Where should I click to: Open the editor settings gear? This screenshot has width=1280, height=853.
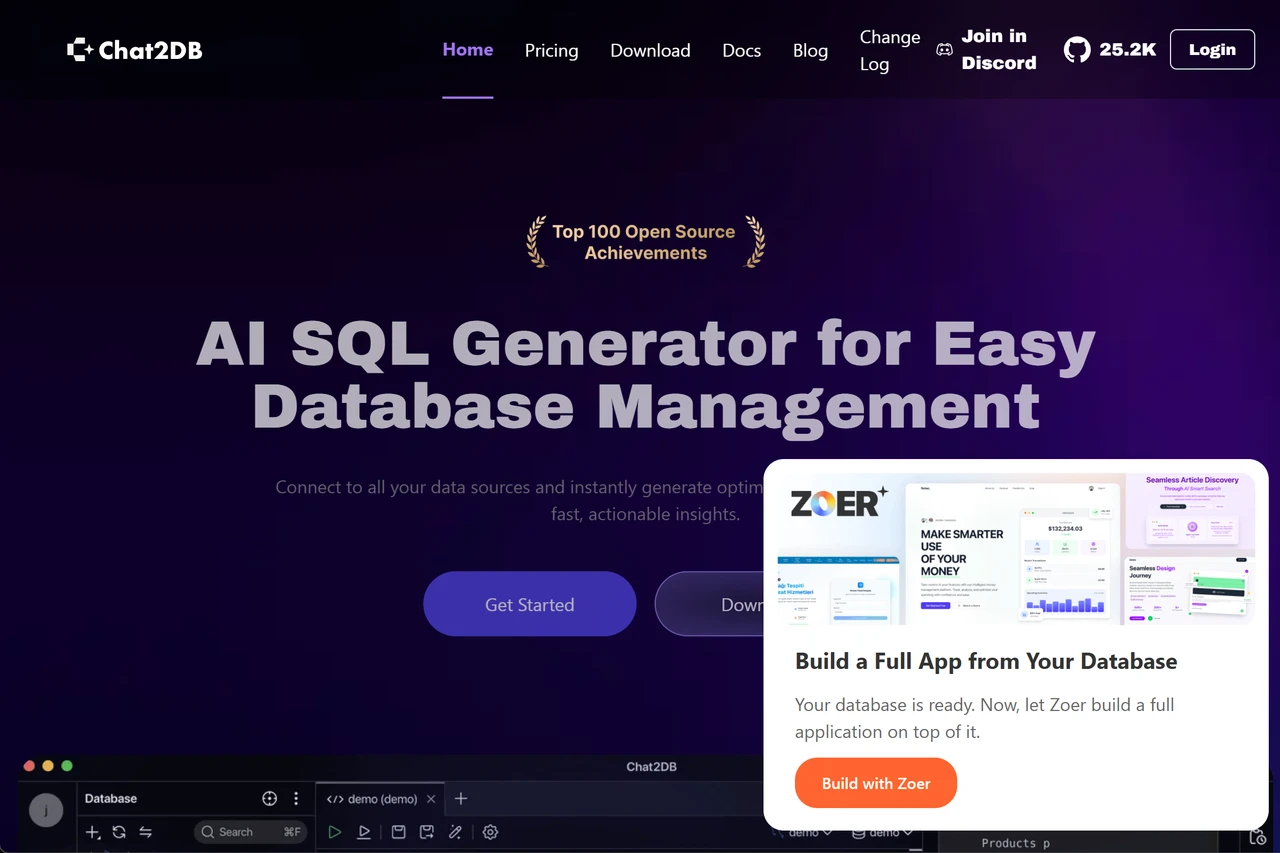coord(490,832)
